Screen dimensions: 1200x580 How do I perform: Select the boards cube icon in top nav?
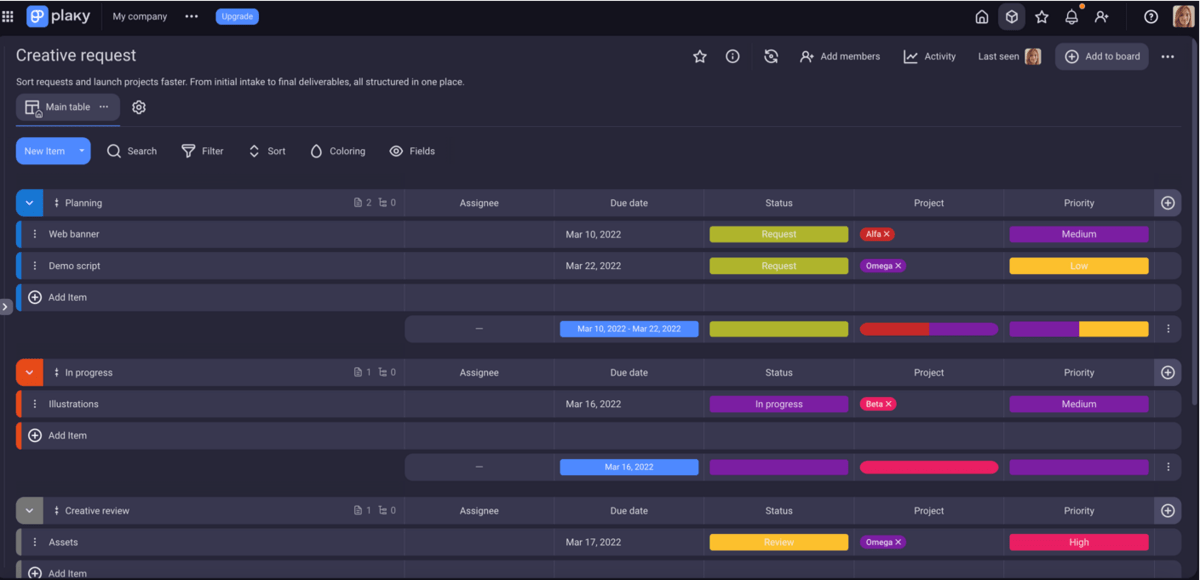click(x=1011, y=16)
